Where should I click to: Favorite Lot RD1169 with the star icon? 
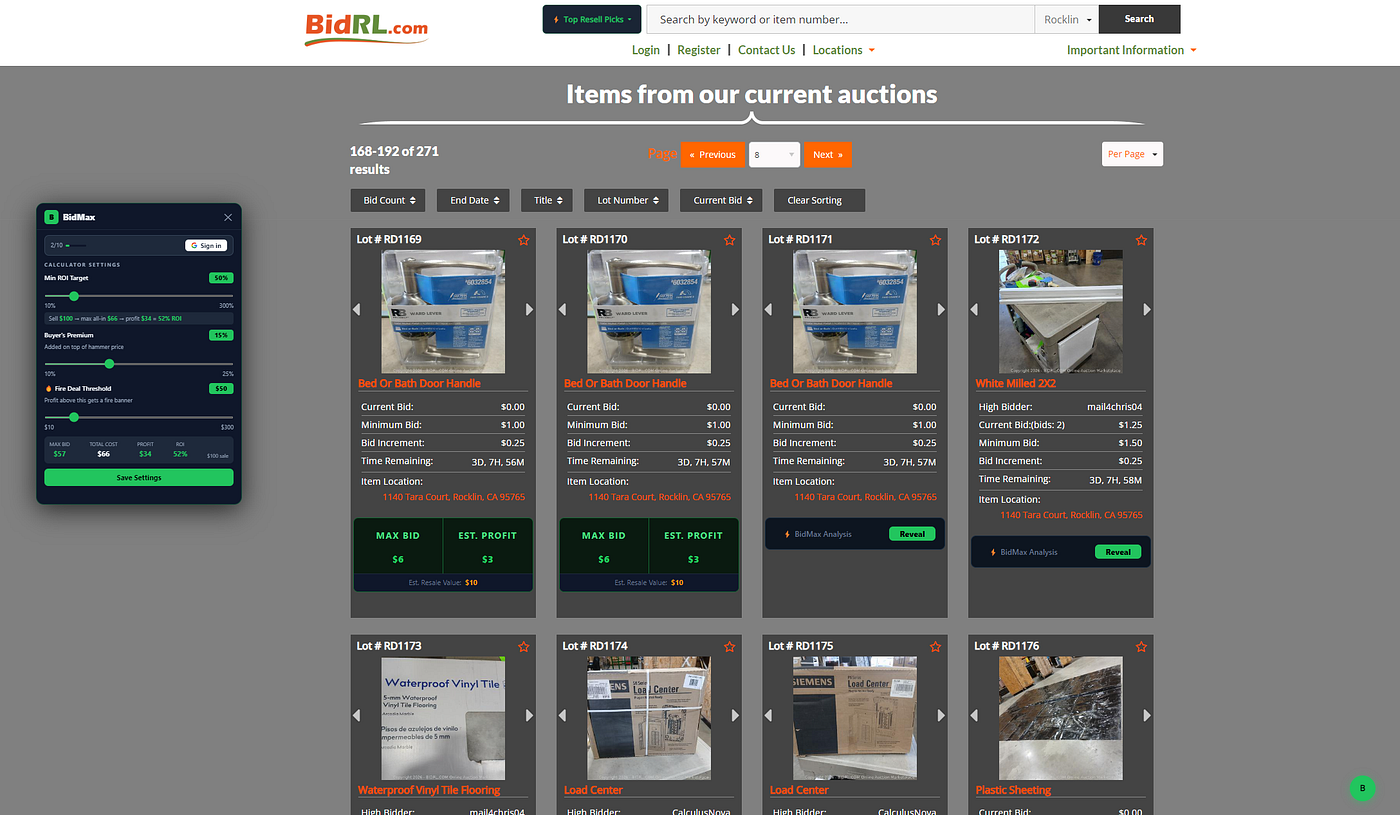point(523,240)
